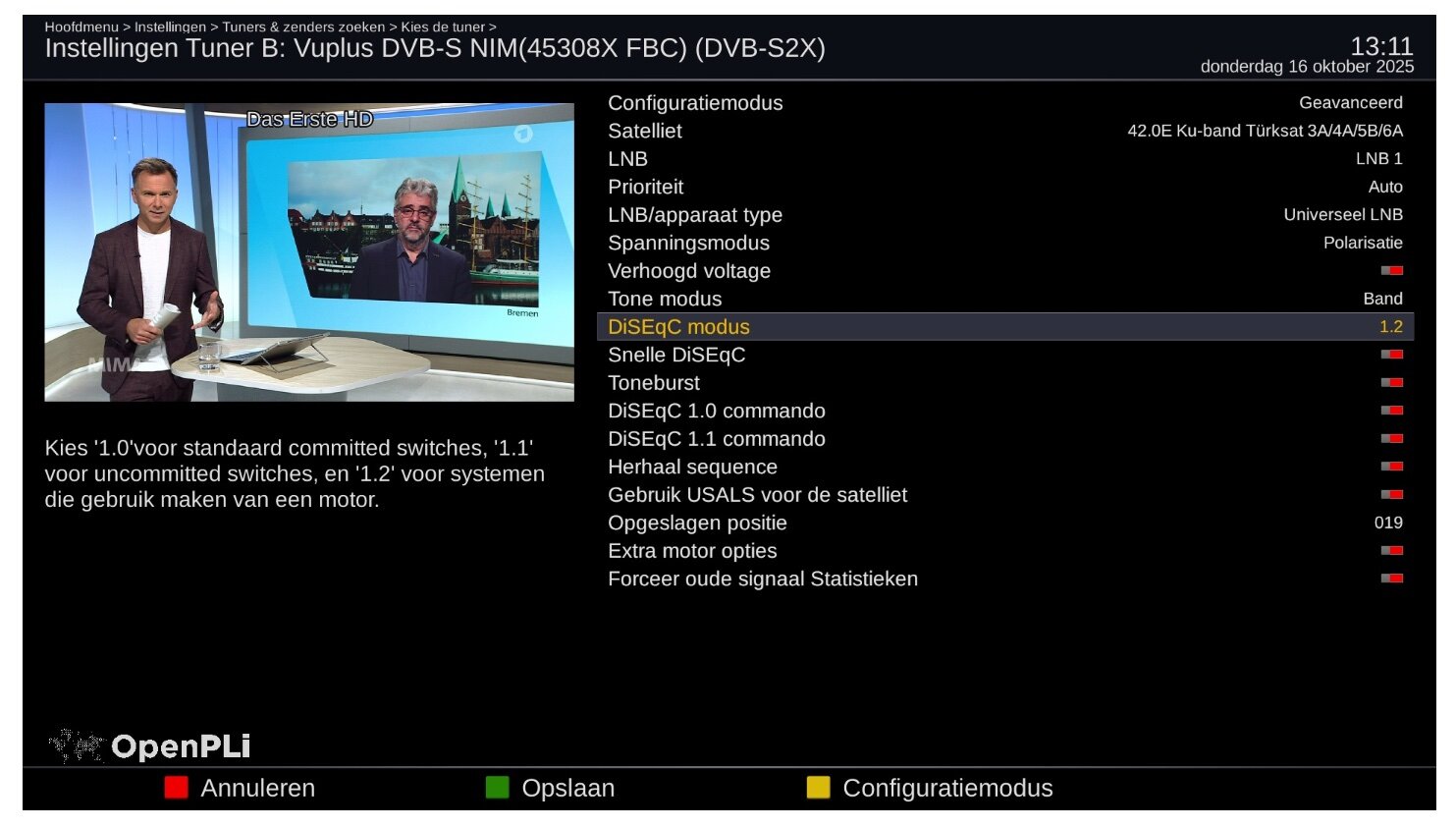This screenshot has width=1456, height=828.
Task: Click the Instellingen Tuner B title
Action: tap(435, 48)
